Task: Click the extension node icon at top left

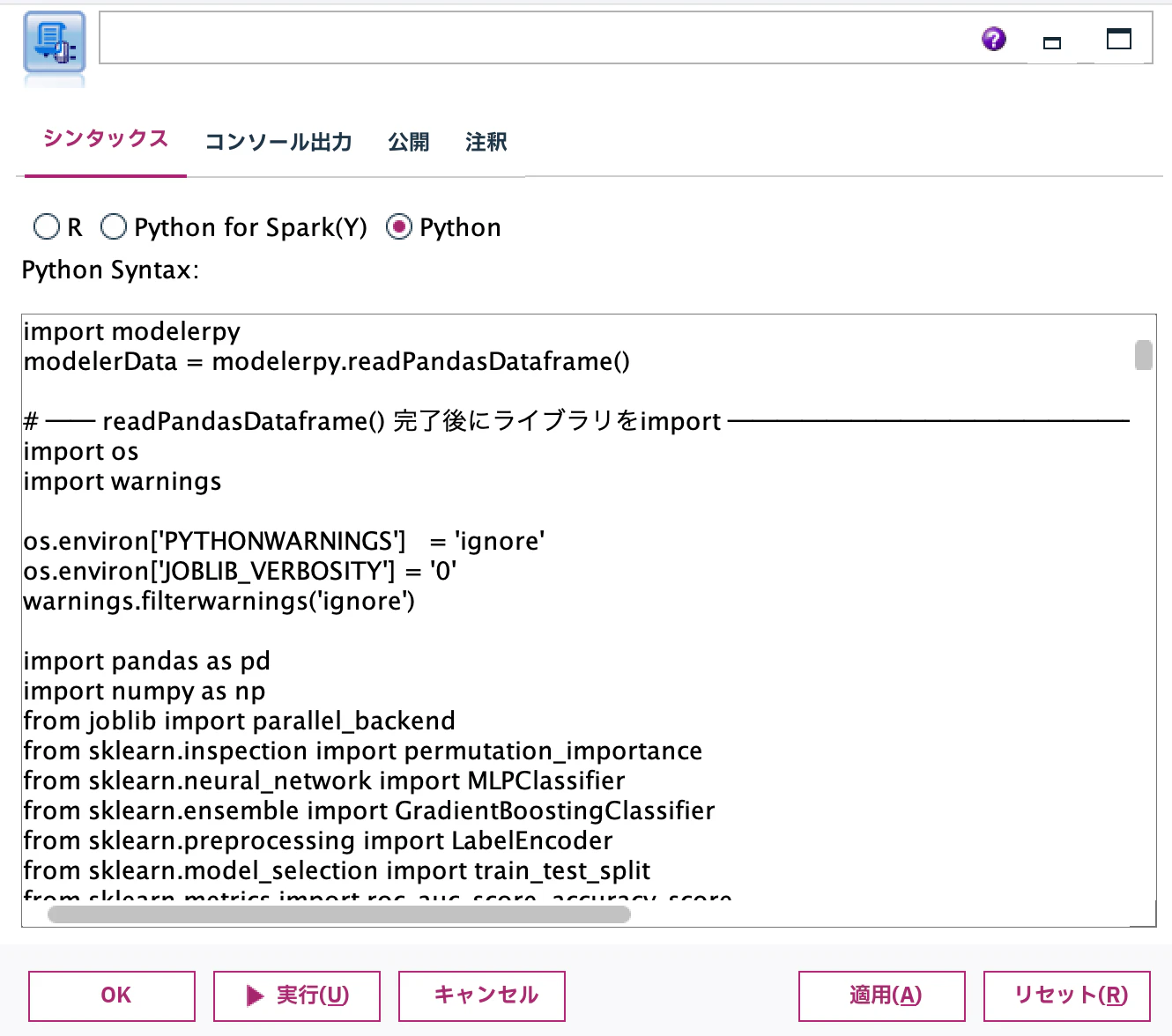Action: [55, 42]
